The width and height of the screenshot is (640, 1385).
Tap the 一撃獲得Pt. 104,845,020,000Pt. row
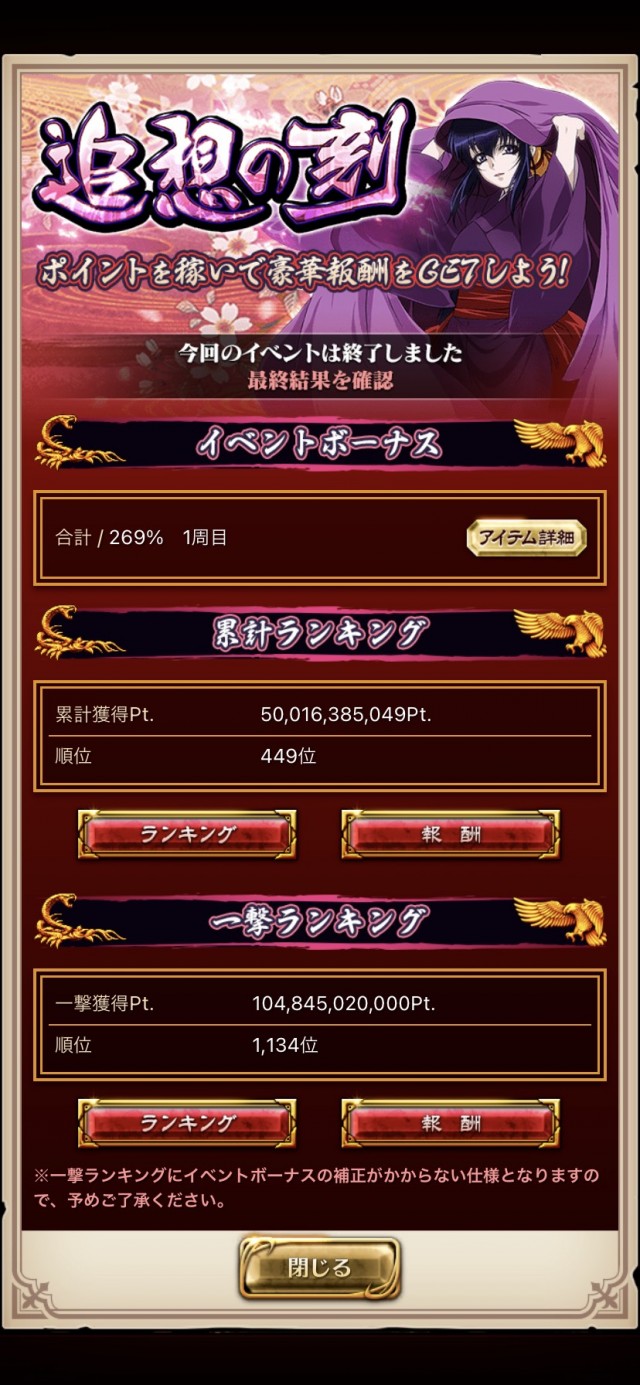(320, 1004)
